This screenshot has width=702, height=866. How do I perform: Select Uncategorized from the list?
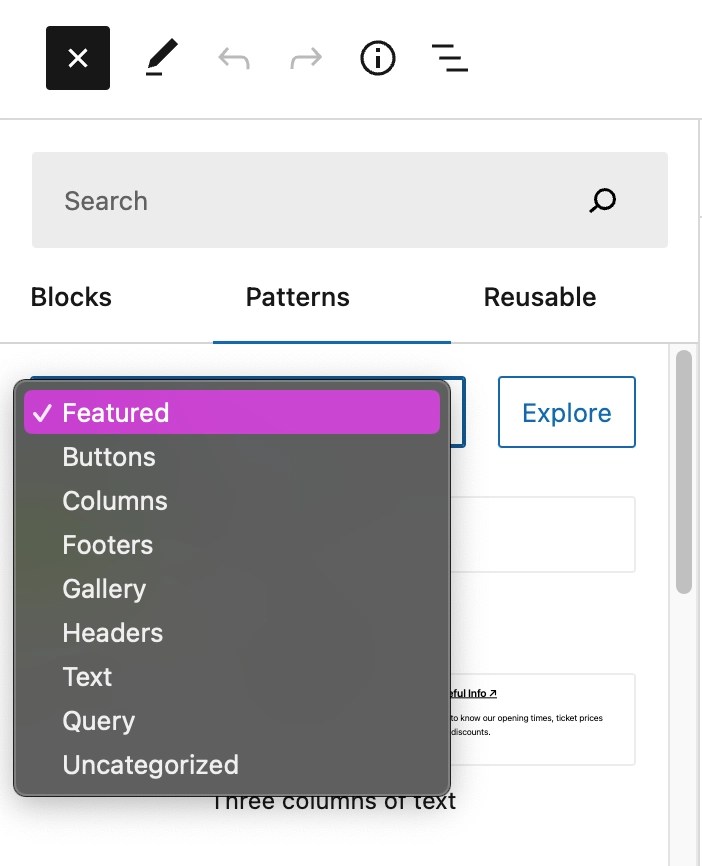(x=232, y=765)
